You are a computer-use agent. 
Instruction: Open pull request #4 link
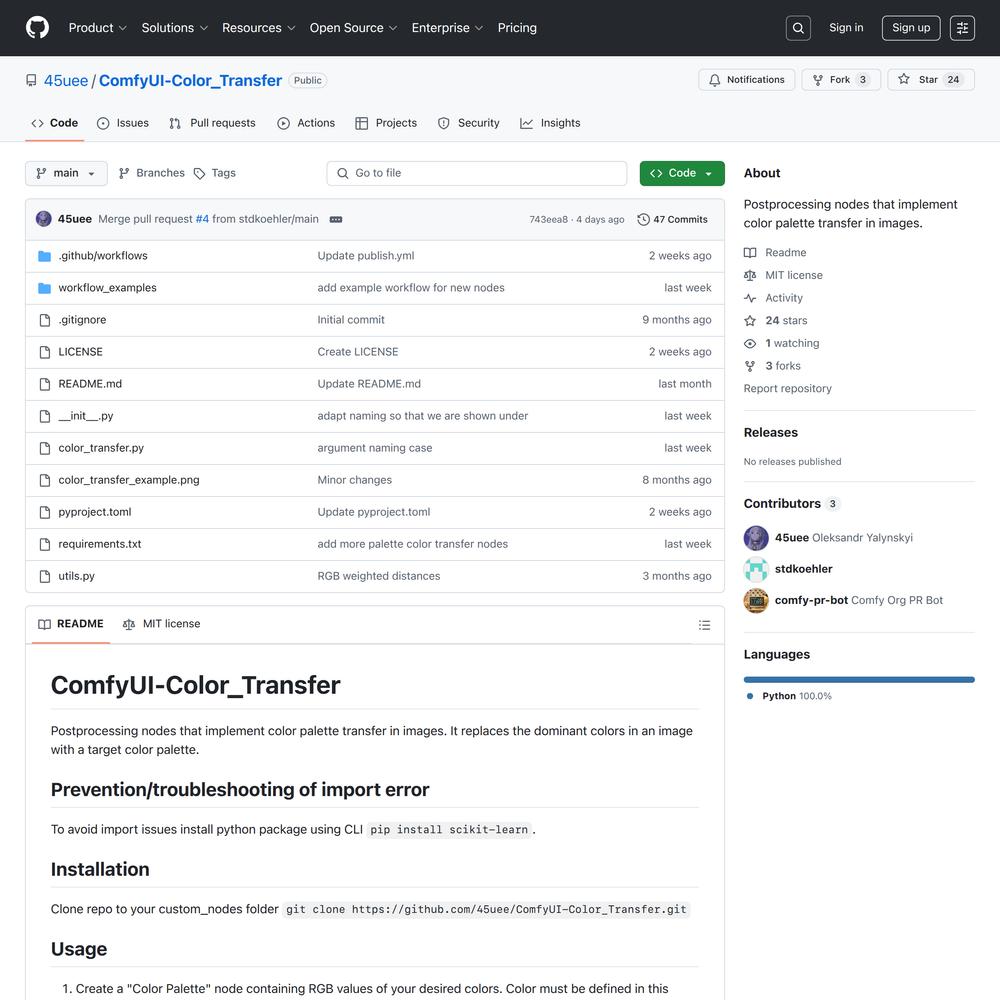(x=202, y=219)
